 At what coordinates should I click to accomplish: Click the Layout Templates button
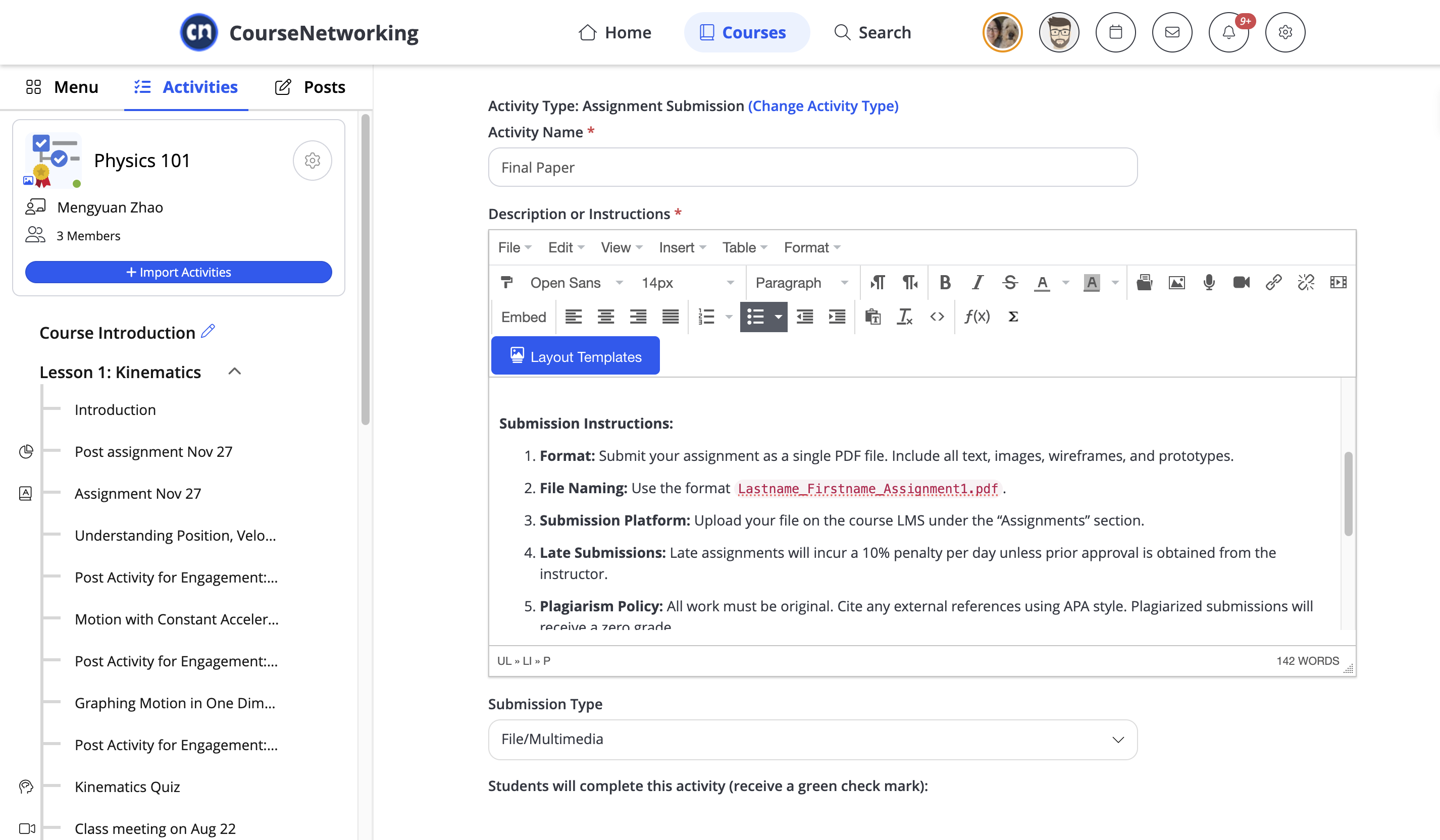tap(576, 356)
